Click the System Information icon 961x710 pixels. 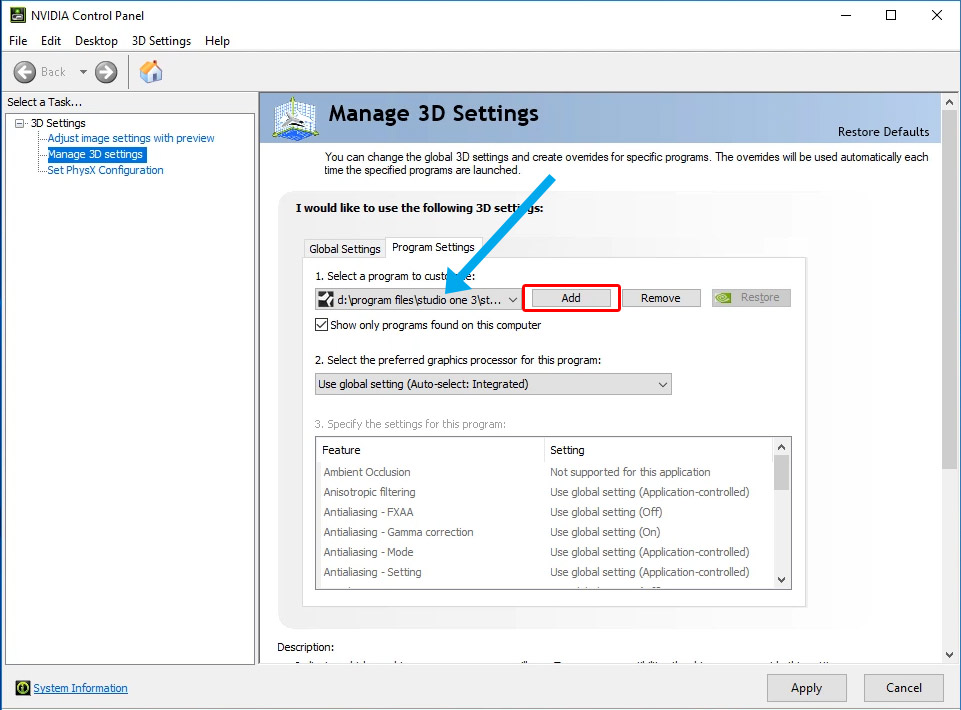click(23, 688)
